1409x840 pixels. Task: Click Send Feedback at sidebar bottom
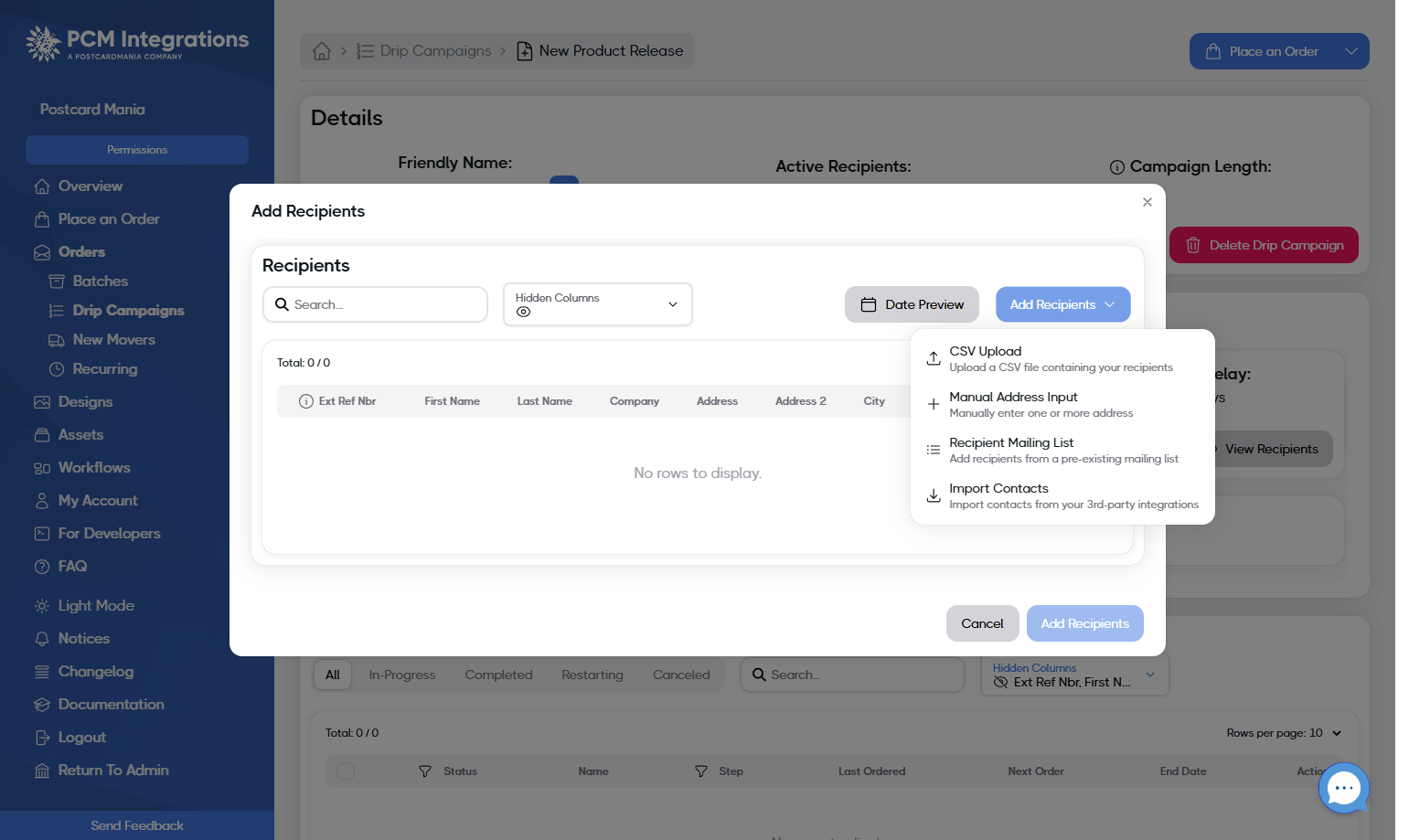pos(137,825)
